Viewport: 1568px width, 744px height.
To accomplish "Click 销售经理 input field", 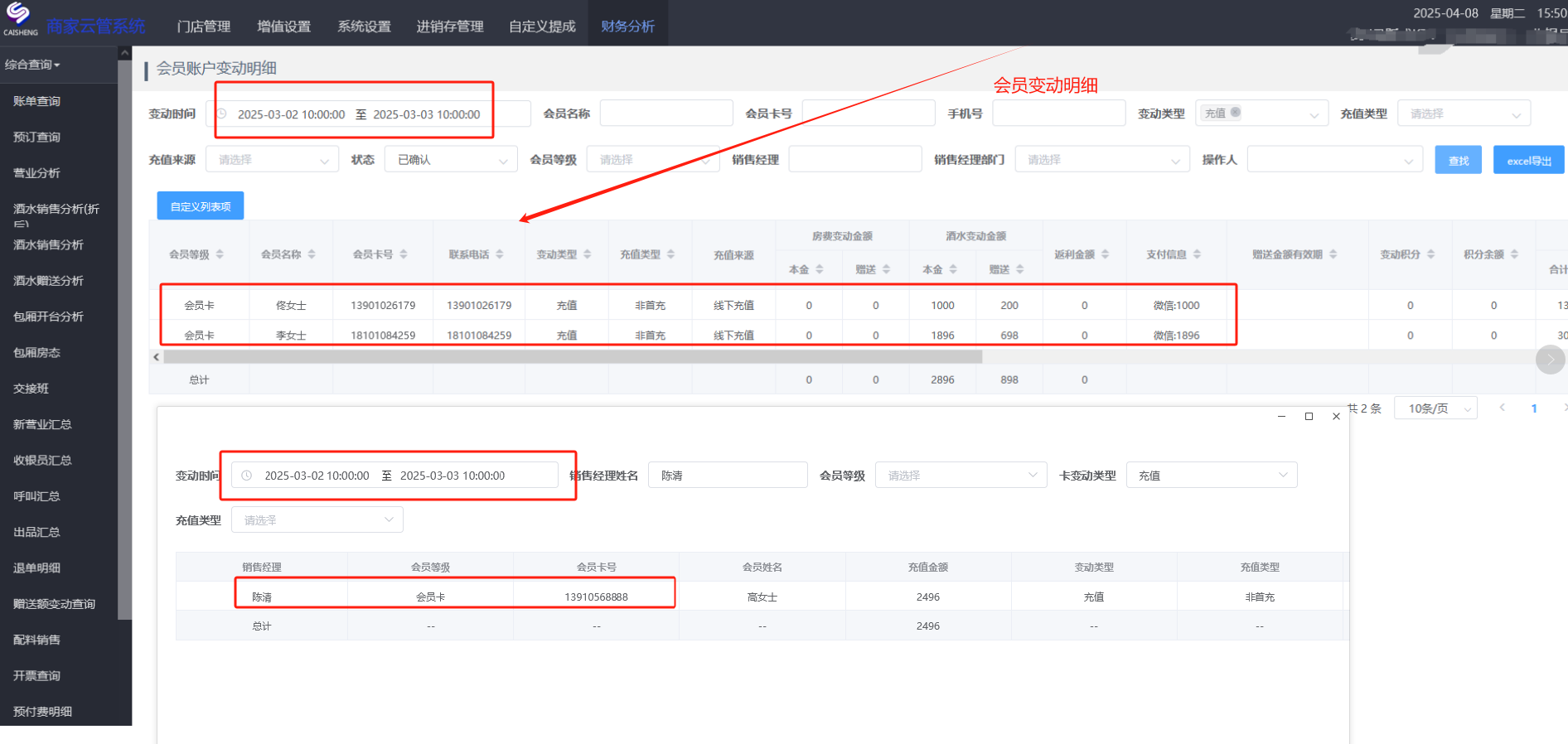I will (x=855, y=159).
